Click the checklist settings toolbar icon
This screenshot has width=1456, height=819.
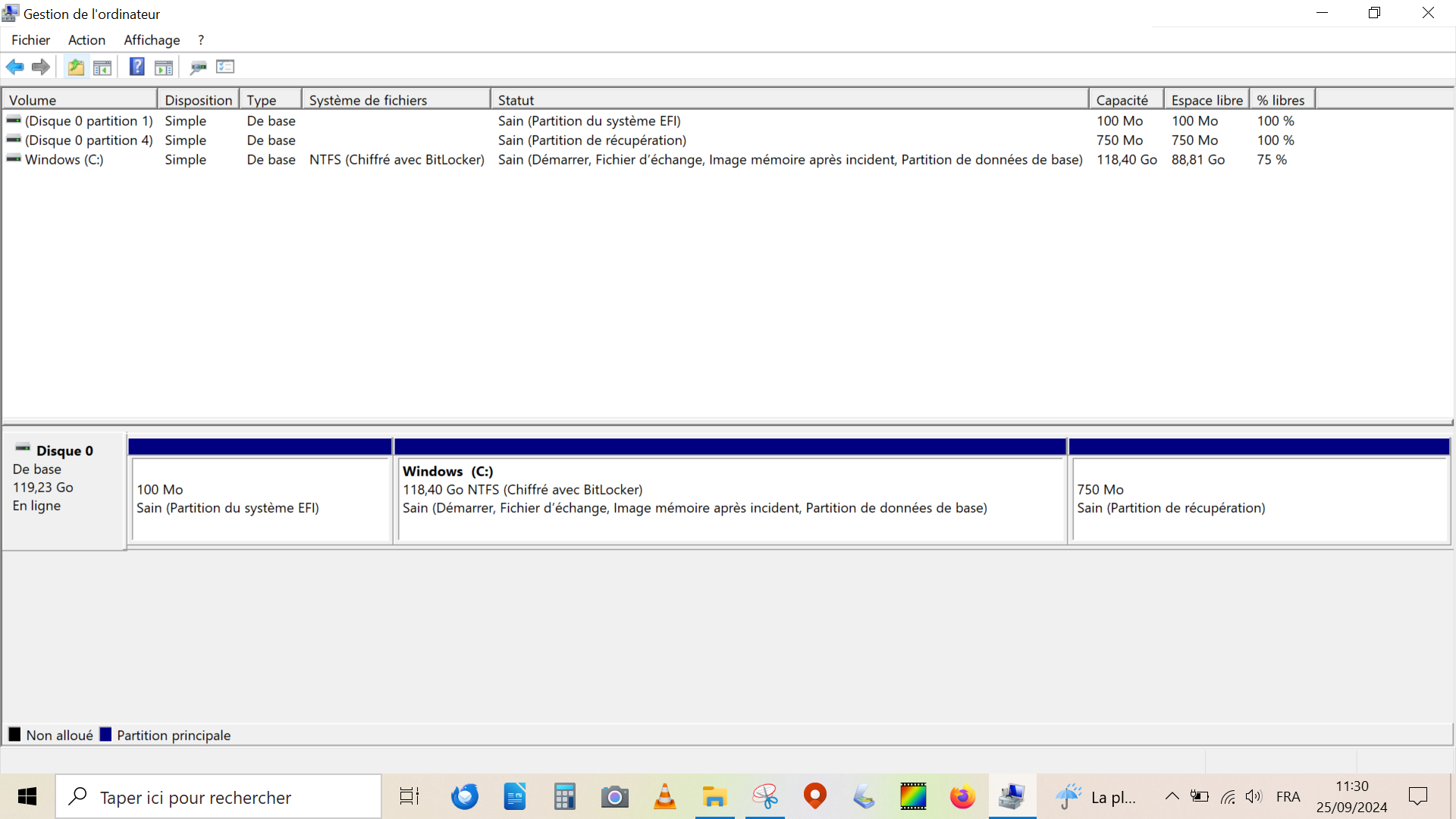coord(225,67)
